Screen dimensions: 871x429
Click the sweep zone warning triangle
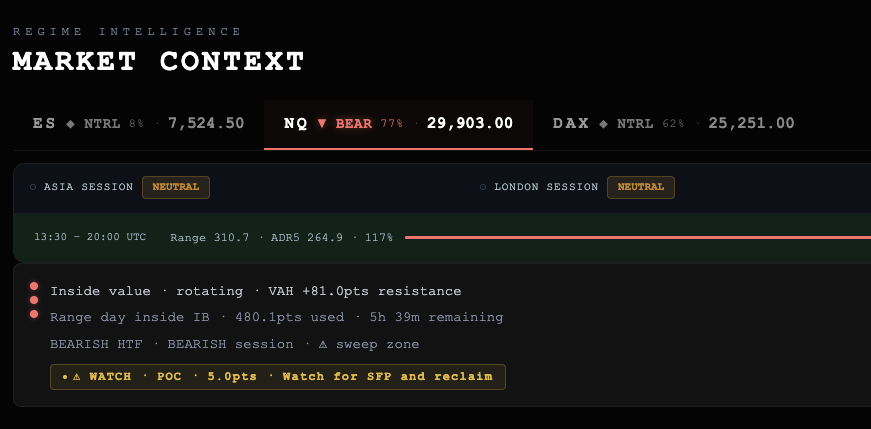pyautogui.click(x=323, y=345)
